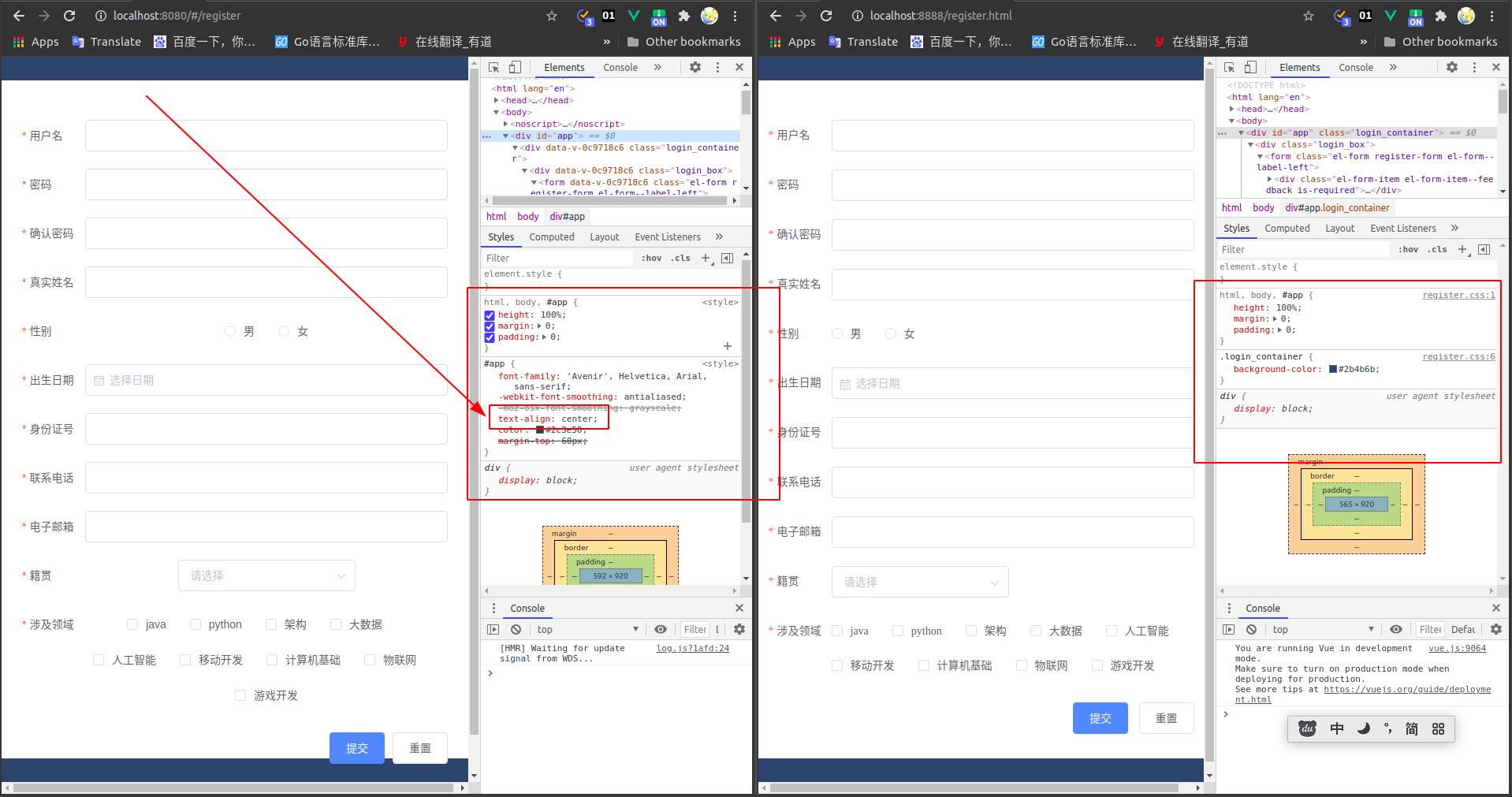Open Computed tab in right DevTools
Screen dimensions: 1512x797
pyautogui.click(x=1287, y=229)
